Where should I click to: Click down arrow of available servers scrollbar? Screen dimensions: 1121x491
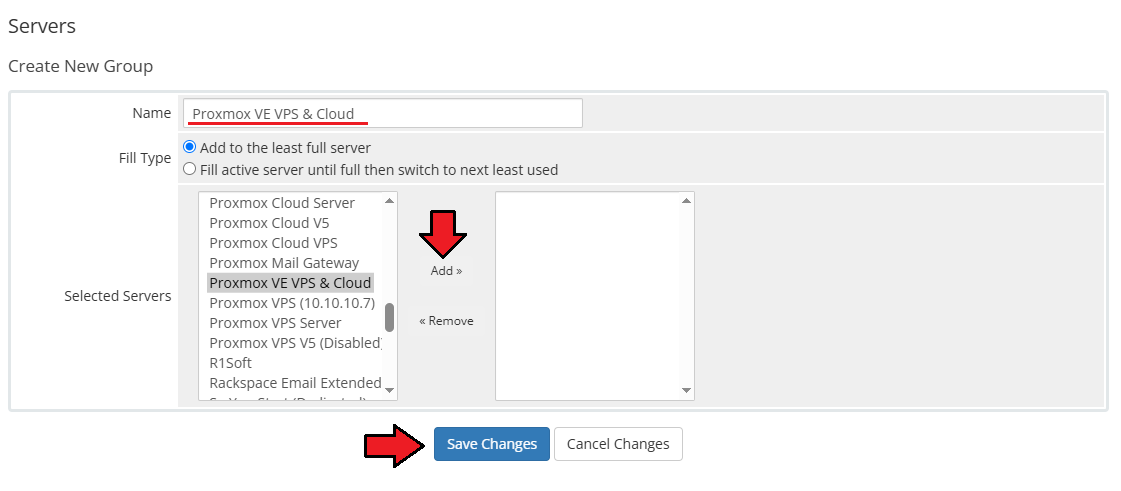390,390
